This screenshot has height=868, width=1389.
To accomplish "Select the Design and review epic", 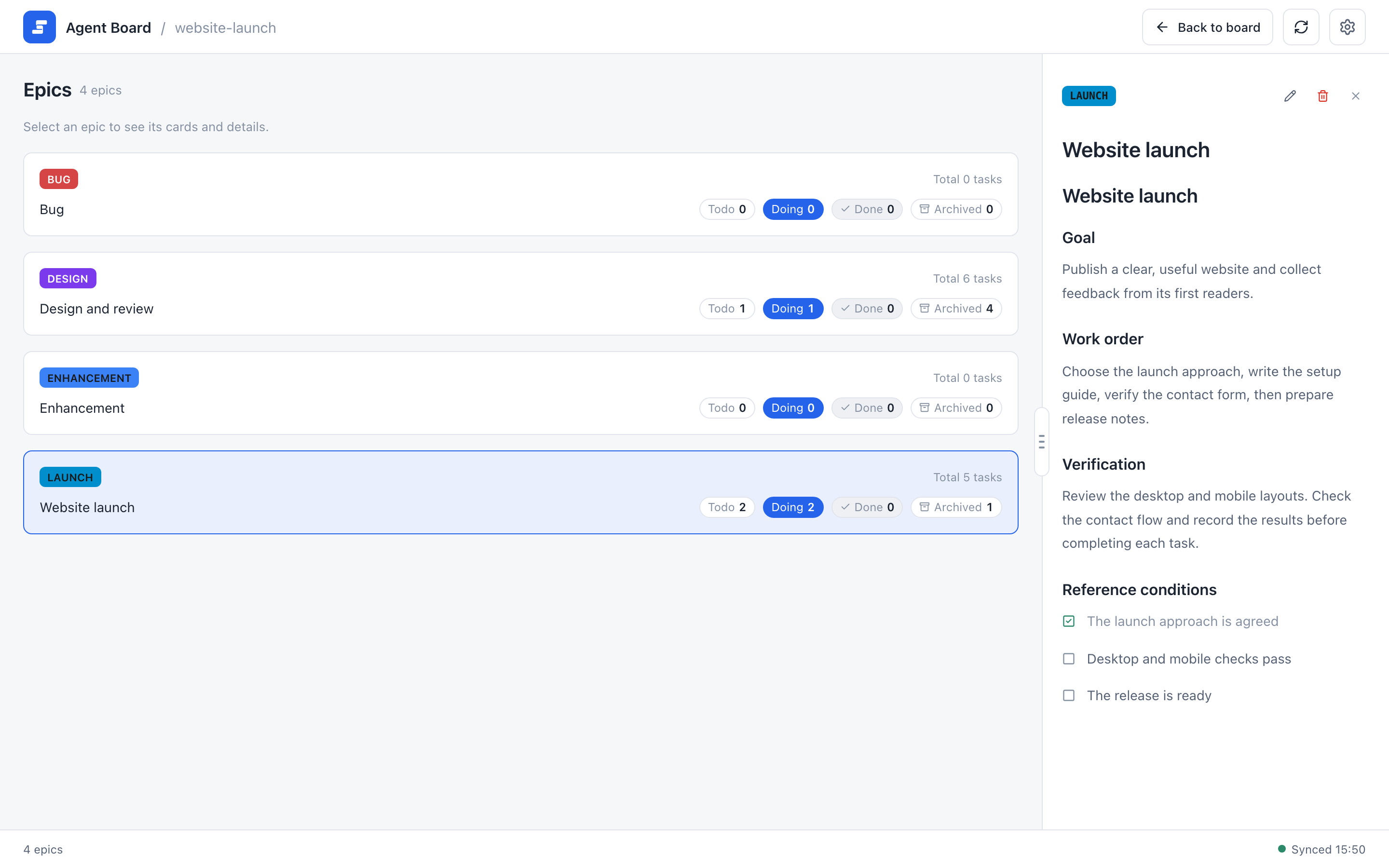I will point(520,293).
